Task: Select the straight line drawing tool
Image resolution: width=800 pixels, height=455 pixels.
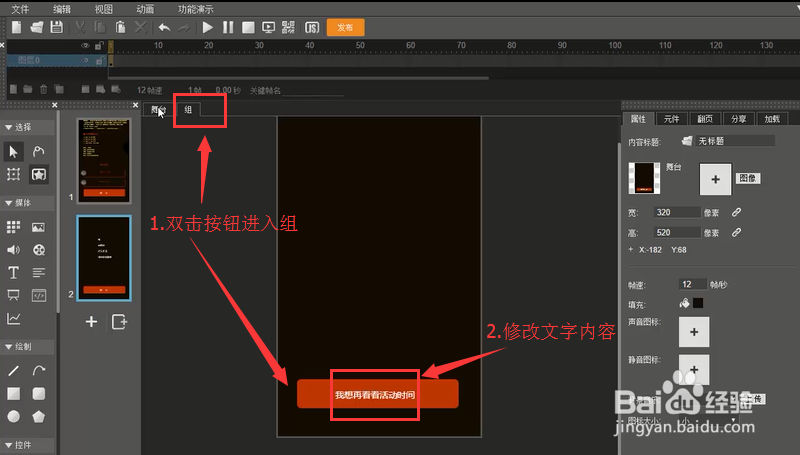Action: pyautogui.click(x=13, y=371)
